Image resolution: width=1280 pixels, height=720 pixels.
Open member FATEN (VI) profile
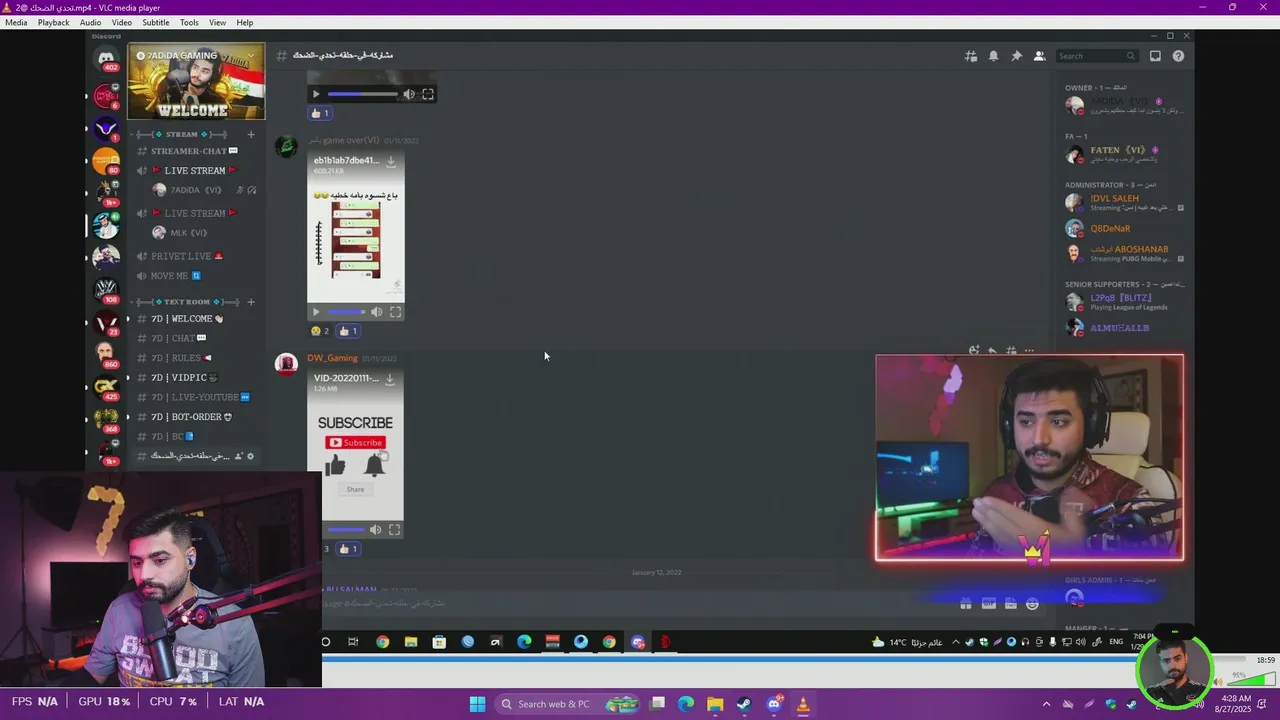[x=1123, y=155]
